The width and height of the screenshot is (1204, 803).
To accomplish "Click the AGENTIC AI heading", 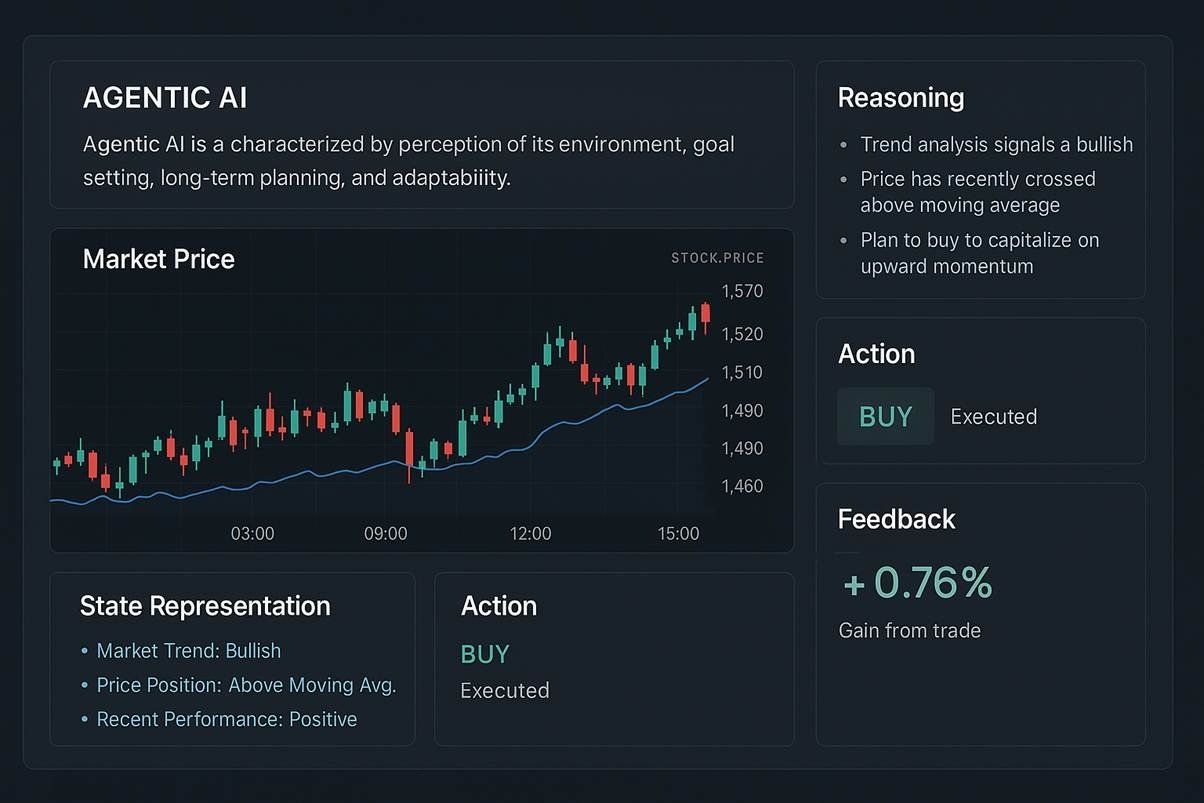I will coord(165,98).
